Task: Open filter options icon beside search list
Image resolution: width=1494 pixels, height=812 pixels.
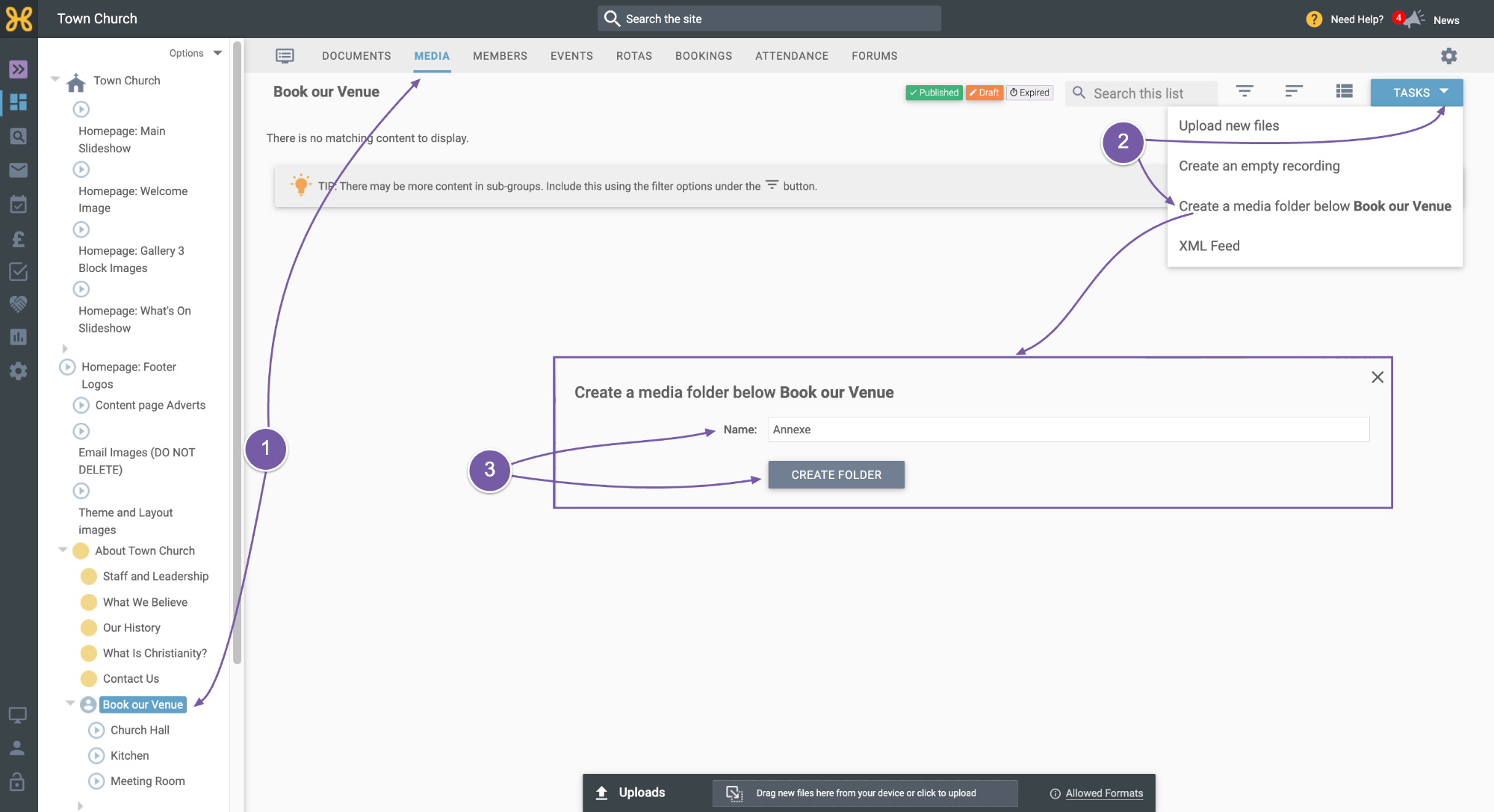Action: [1244, 92]
